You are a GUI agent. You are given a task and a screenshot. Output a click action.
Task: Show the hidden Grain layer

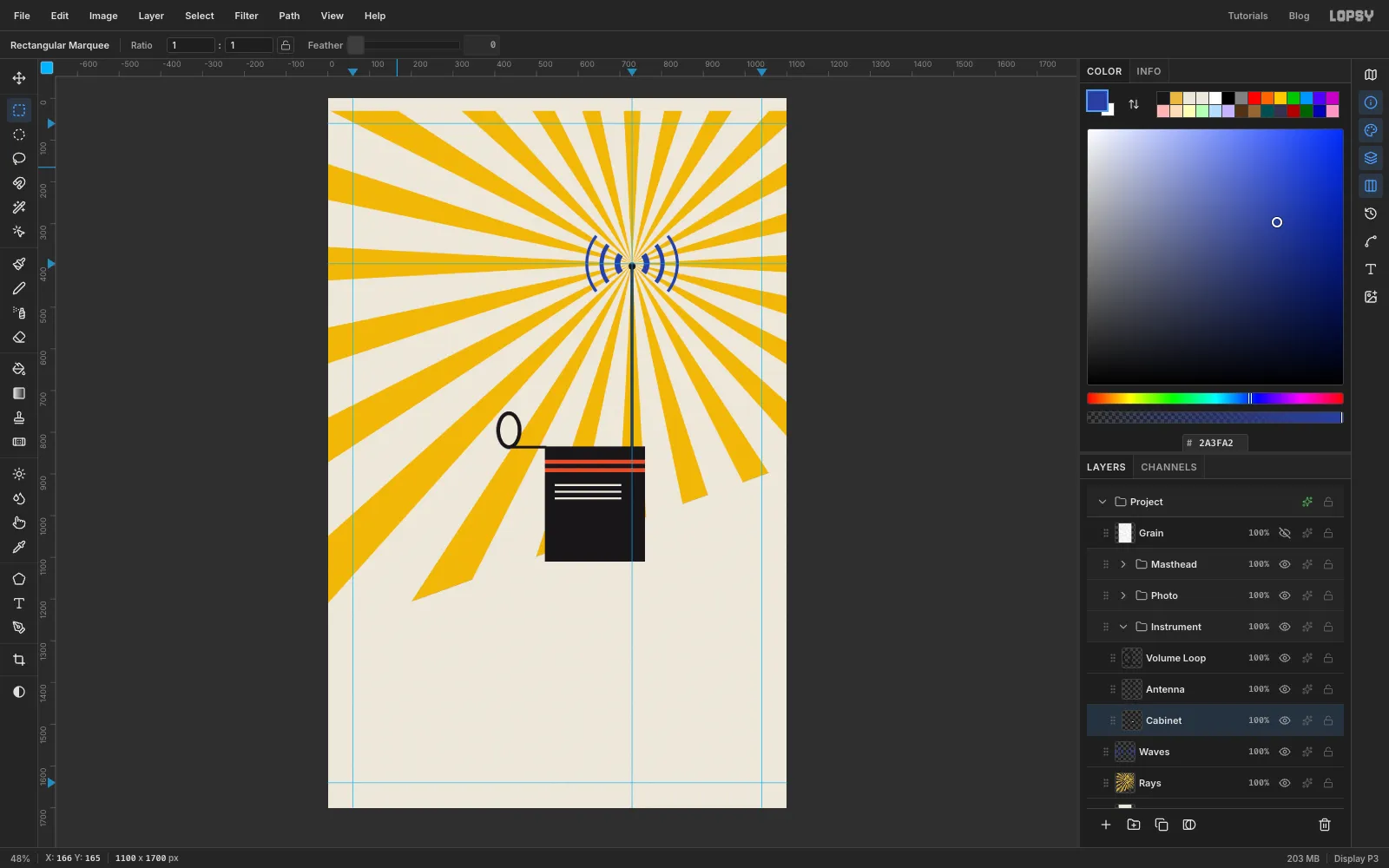(x=1285, y=533)
